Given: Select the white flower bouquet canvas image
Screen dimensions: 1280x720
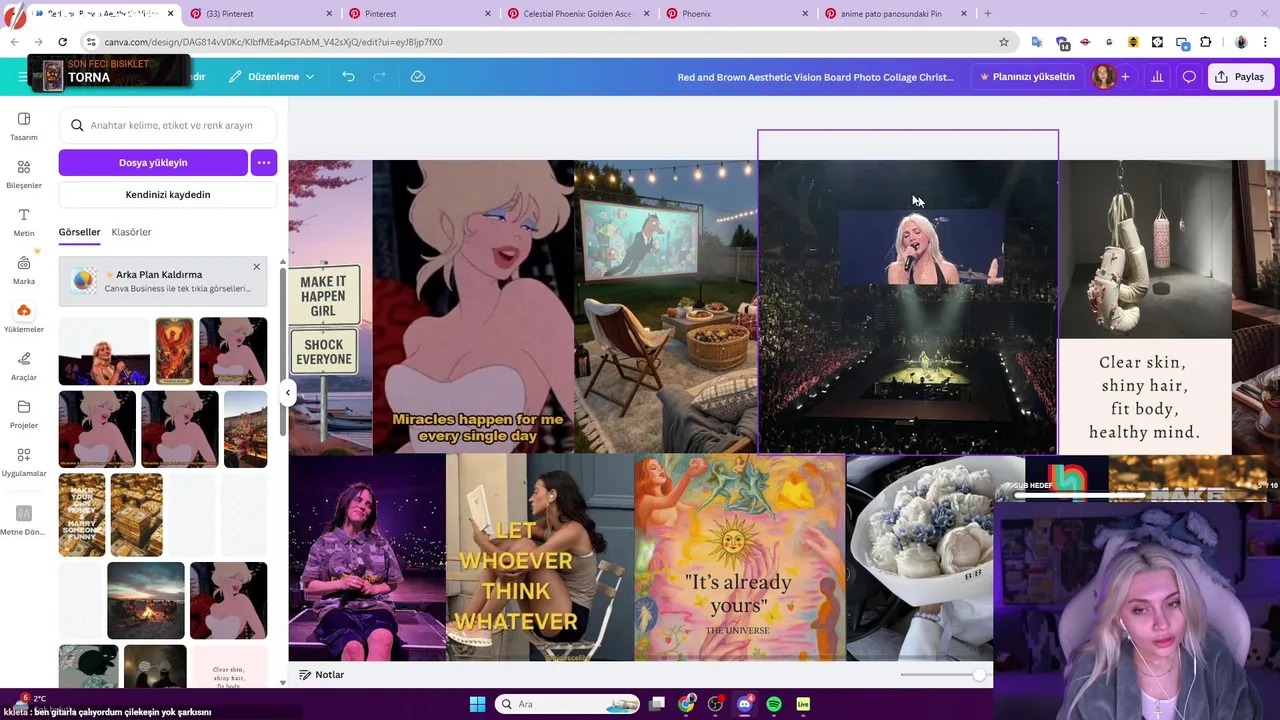Looking at the screenshot, I should (x=920, y=558).
